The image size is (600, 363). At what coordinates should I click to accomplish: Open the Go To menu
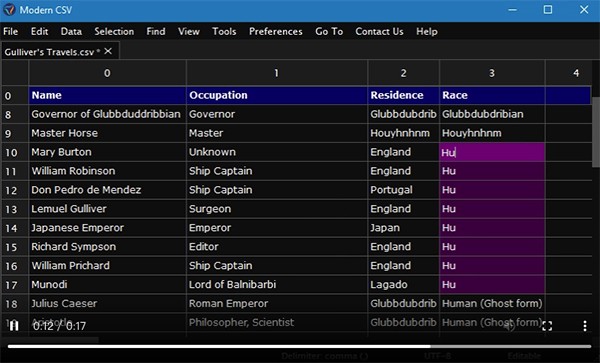click(329, 31)
